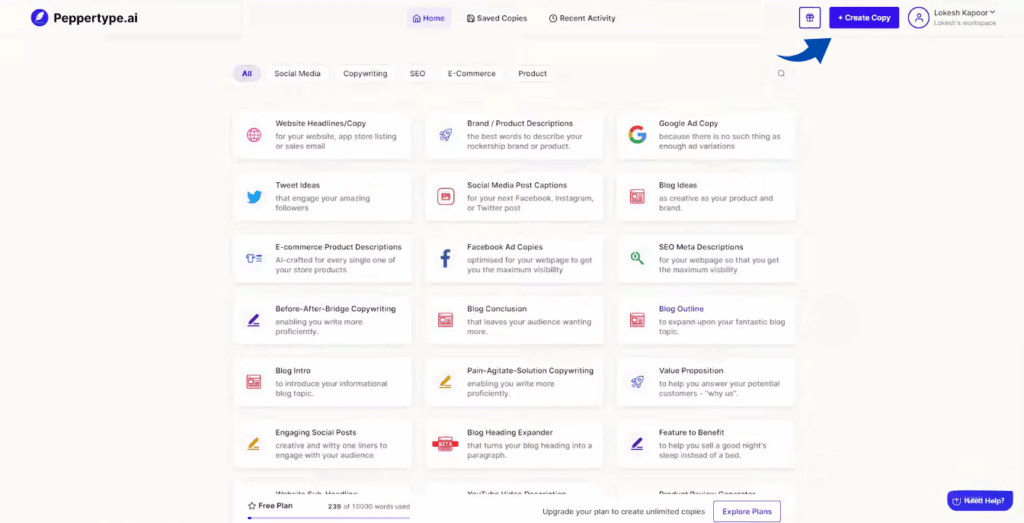Click the Blog Heading Expander beta icon
Screen dimensions: 1024x523
point(445,443)
